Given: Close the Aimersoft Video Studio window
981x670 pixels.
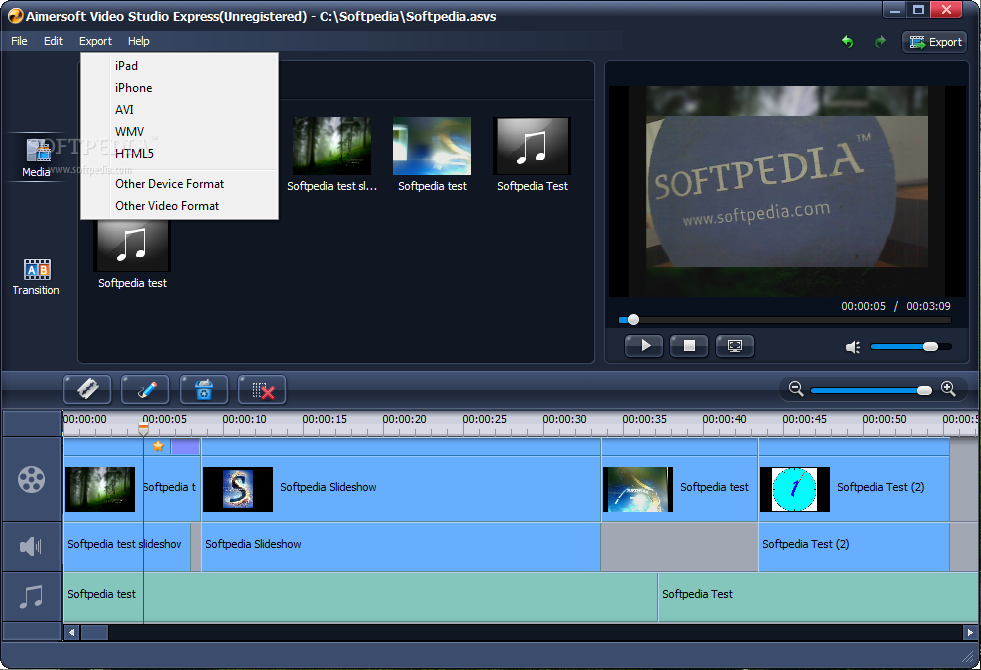Looking at the screenshot, I should pos(947,9).
